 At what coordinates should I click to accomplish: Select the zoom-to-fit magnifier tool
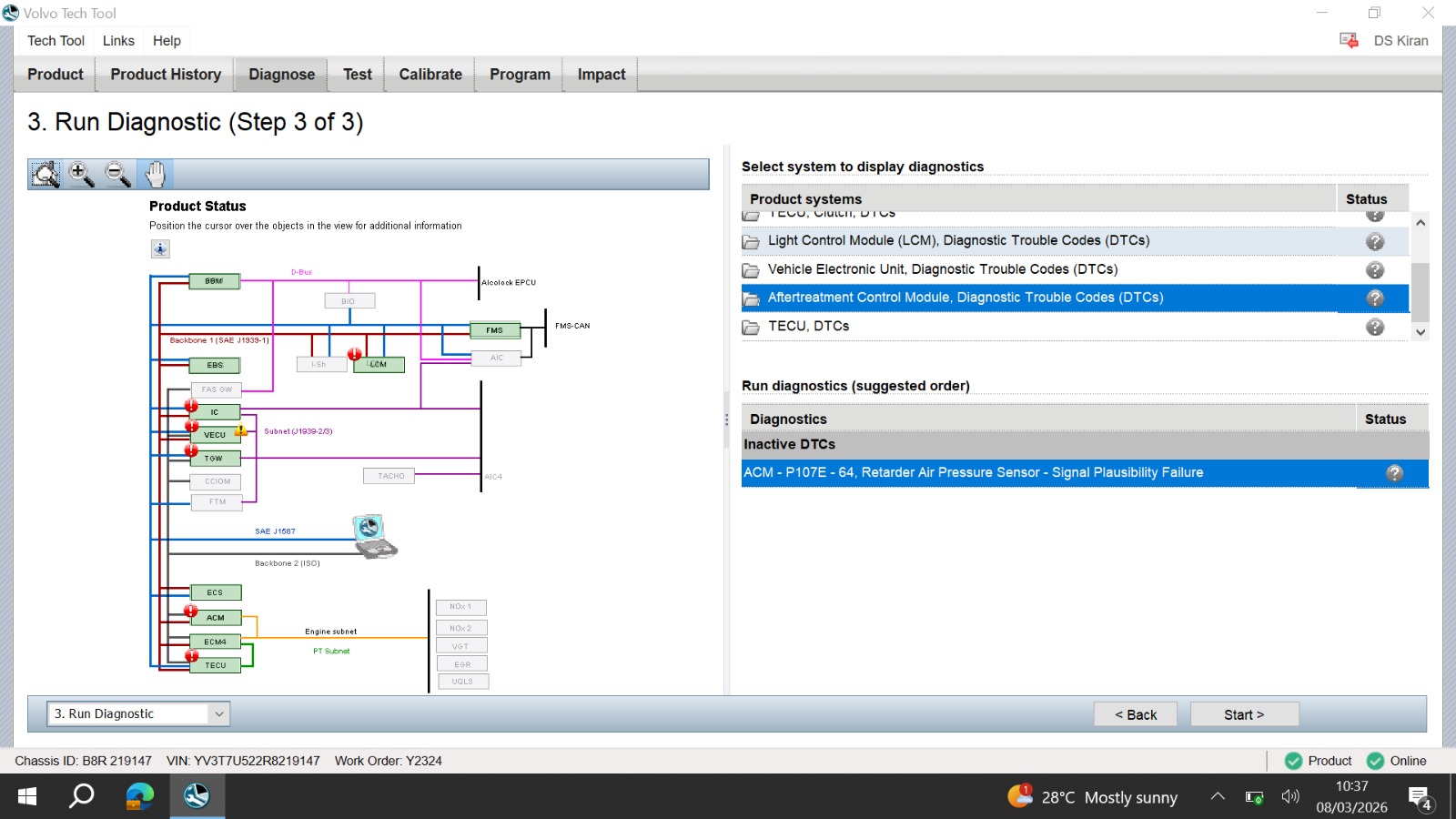pos(45,174)
